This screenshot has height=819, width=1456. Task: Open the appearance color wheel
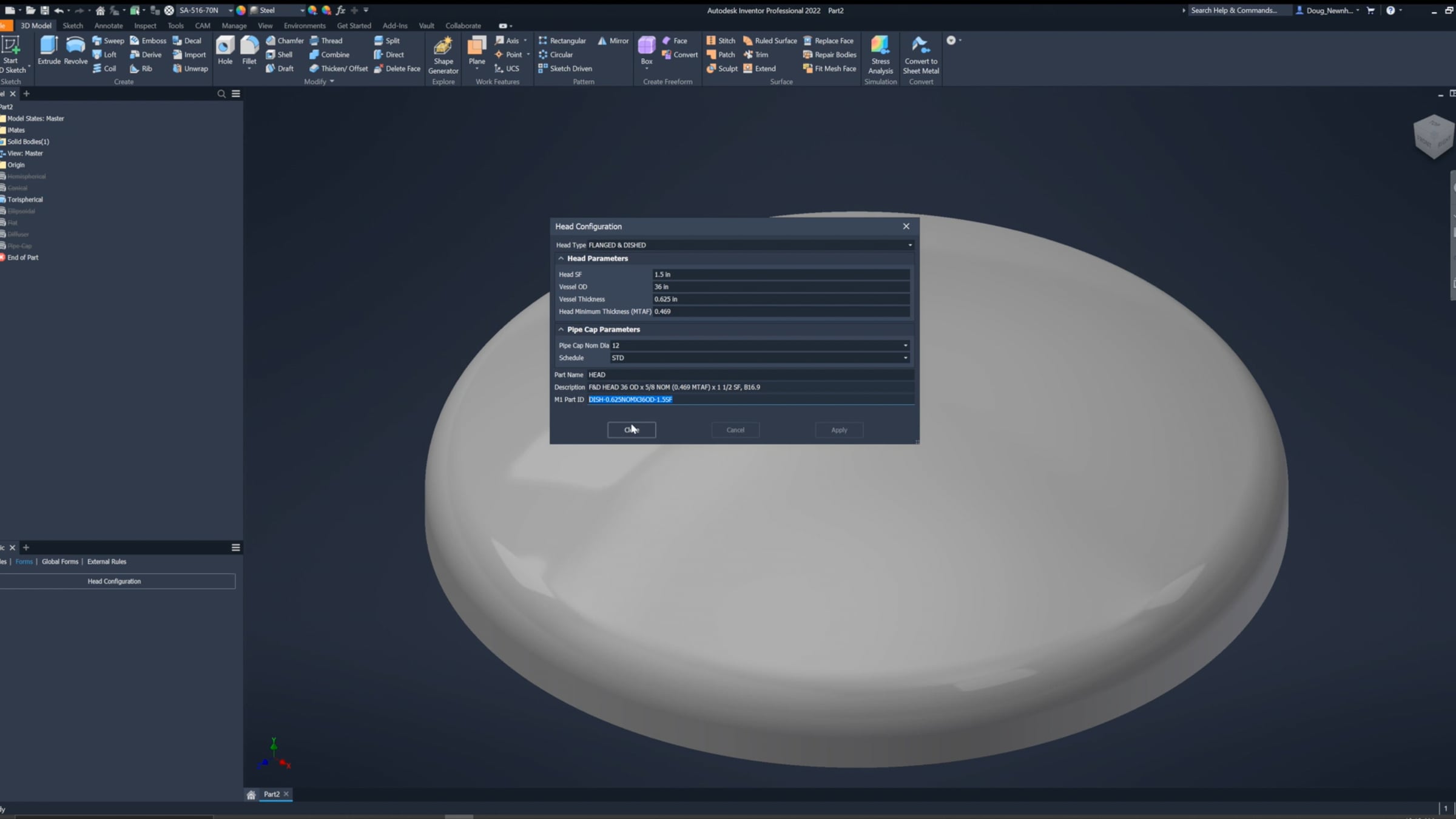coord(241,10)
